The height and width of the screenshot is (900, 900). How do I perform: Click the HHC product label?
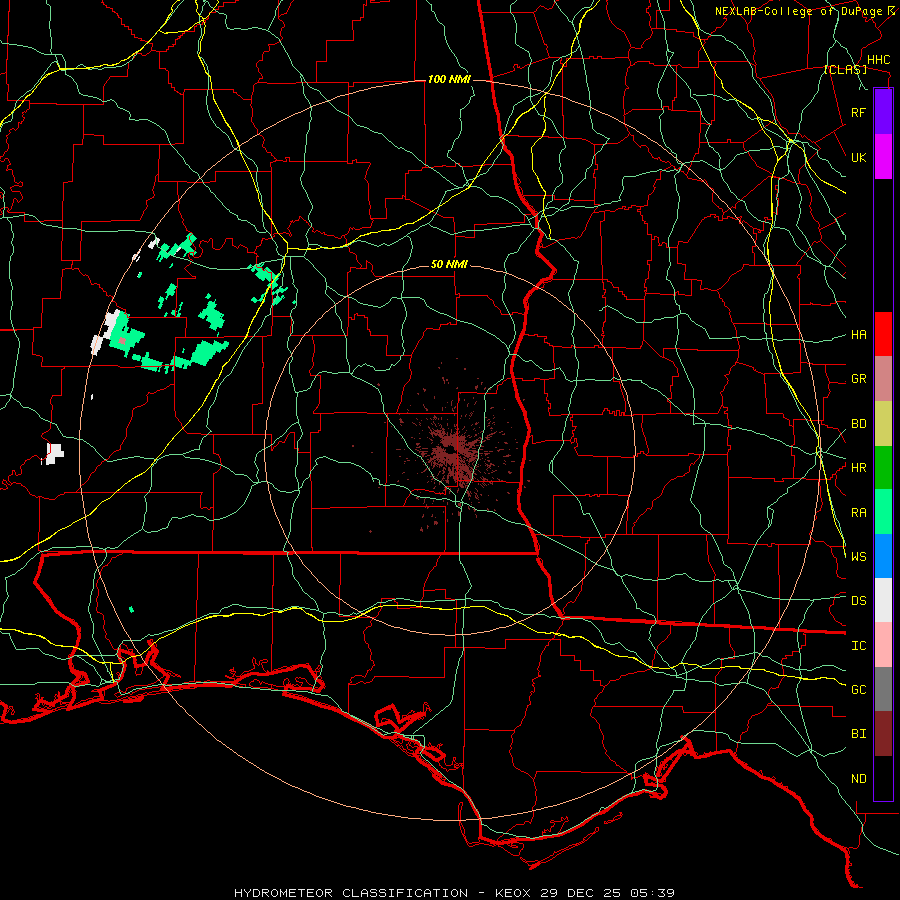tap(878, 60)
